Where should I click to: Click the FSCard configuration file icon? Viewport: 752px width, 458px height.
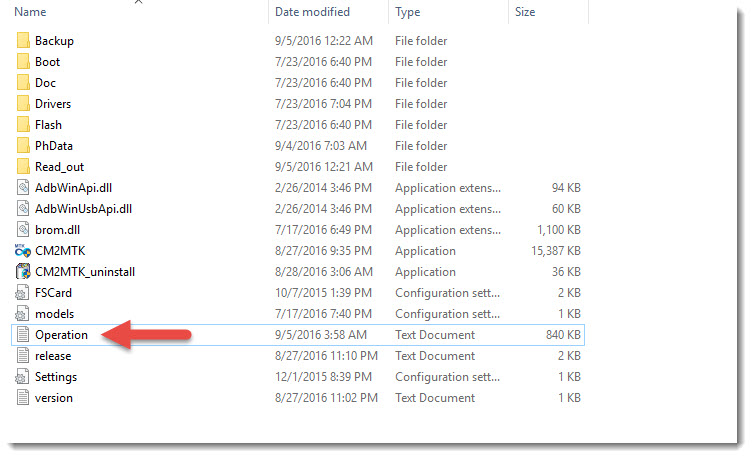click(22, 293)
